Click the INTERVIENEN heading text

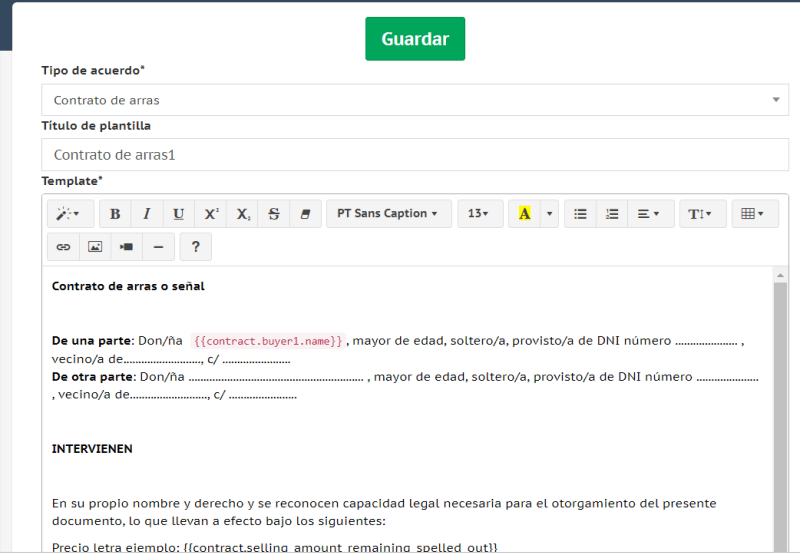[92, 449]
